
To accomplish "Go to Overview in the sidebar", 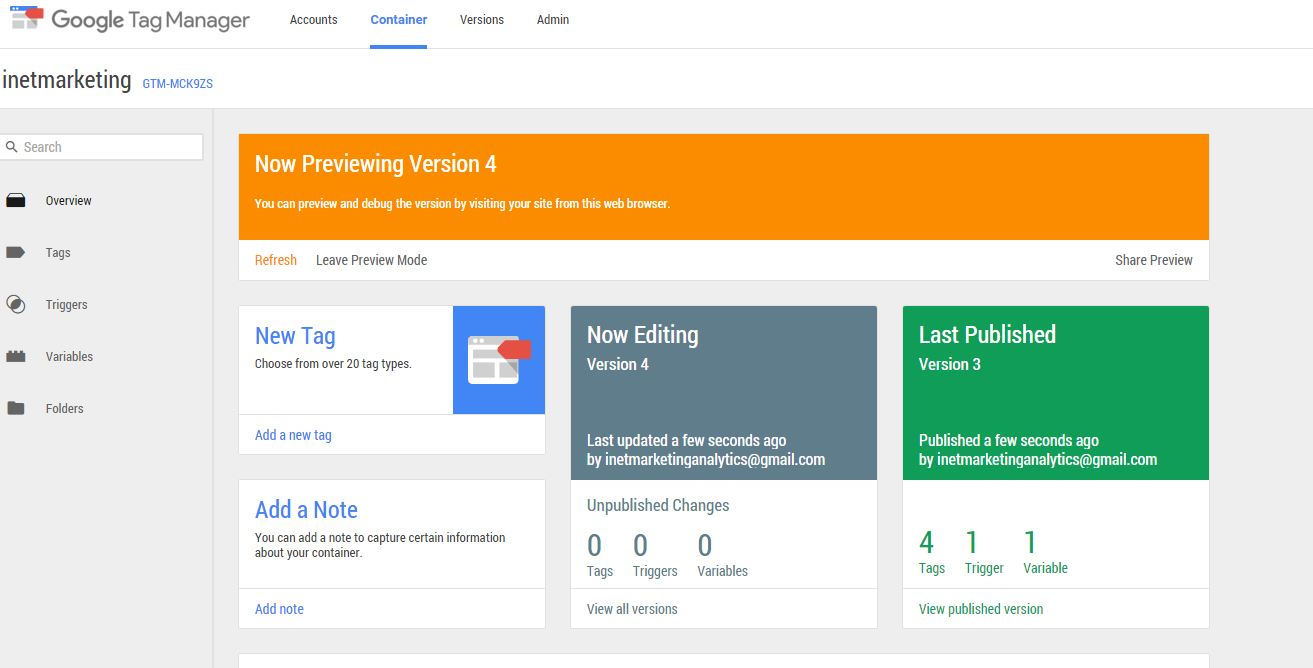I will pyautogui.click(x=68, y=201).
